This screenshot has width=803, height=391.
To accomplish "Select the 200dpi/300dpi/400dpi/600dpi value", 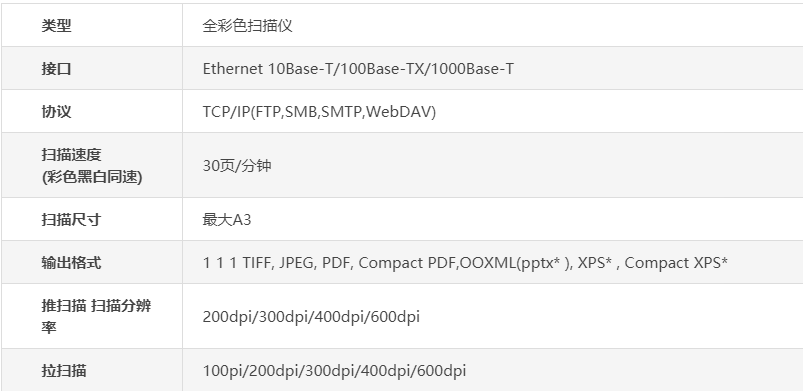I will pyautogui.click(x=311, y=317).
